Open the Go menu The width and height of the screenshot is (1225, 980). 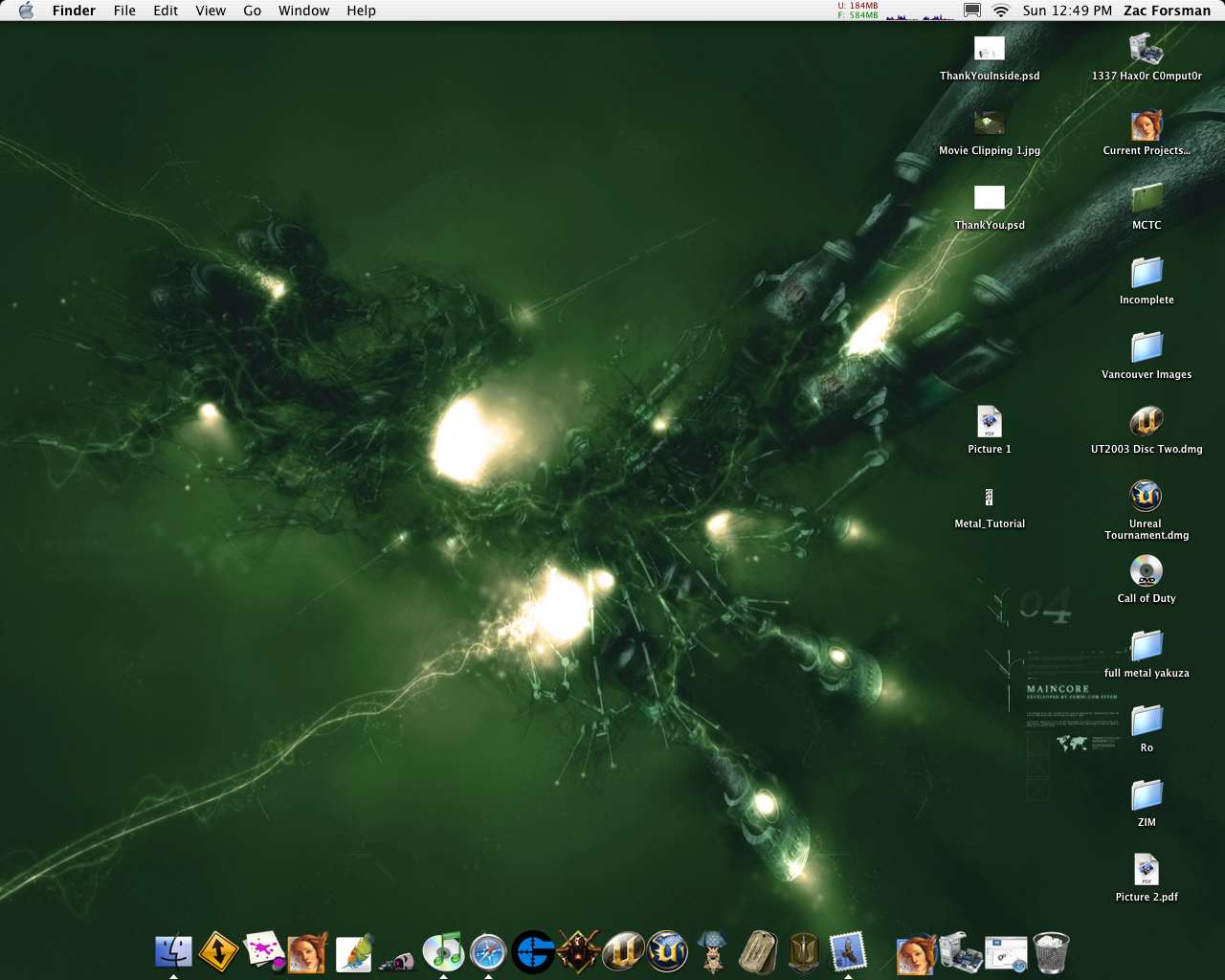[252, 11]
